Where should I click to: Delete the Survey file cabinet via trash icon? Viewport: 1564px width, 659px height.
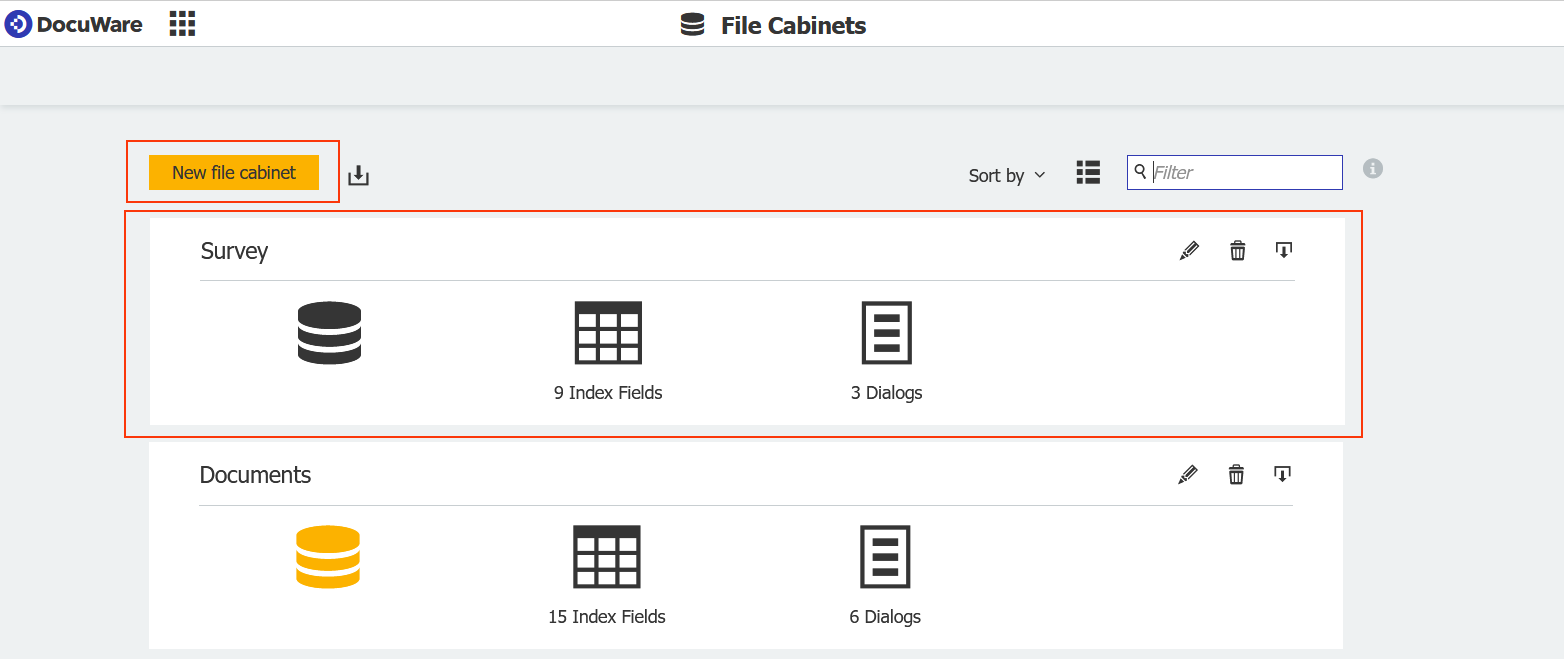[x=1237, y=250]
